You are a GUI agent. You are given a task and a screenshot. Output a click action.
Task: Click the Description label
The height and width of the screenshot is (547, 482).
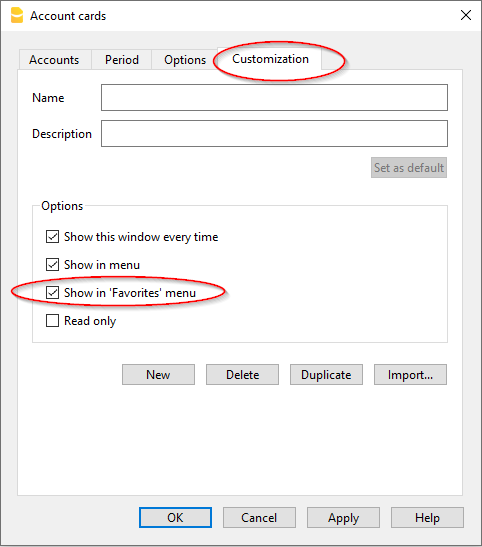tap(62, 134)
